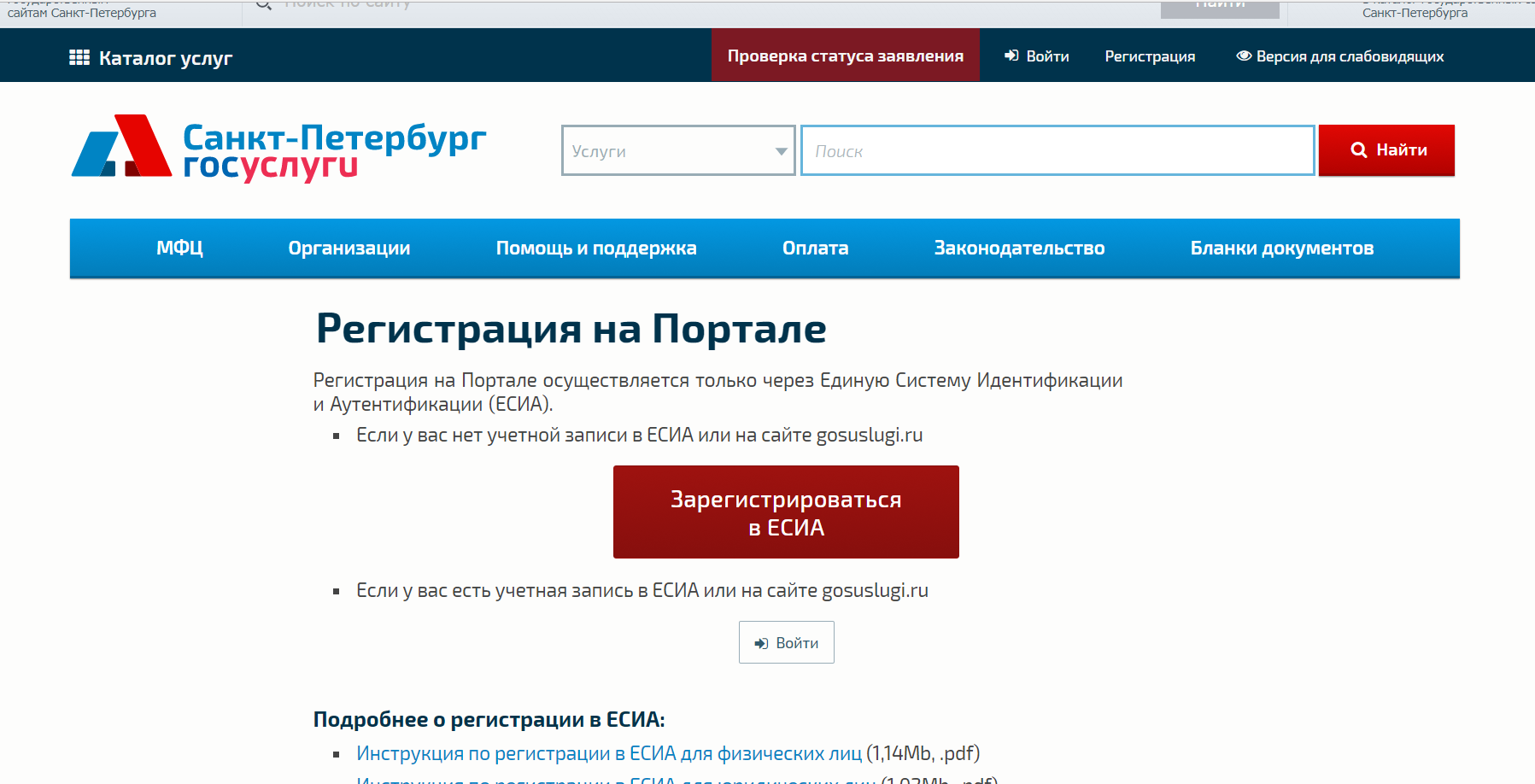The height and width of the screenshot is (784, 1535).
Task: Click the outlined Войти button below
Action: coord(787,642)
